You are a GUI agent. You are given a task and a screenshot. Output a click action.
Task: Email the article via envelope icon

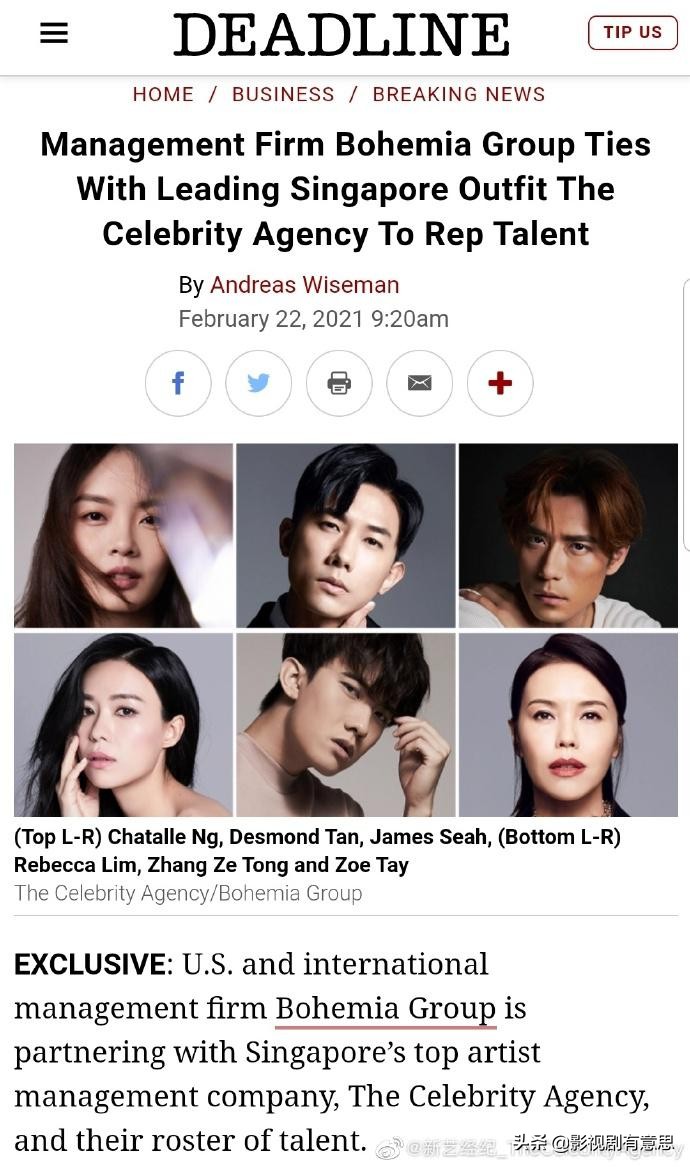(419, 383)
